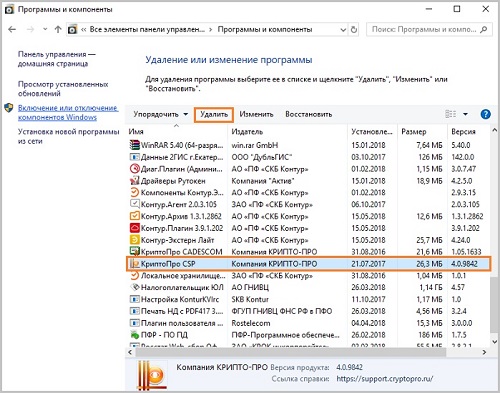The width and height of the screenshot is (500, 393).
Task: Click the Изменить toolbar button
Action: pos(256,114)
